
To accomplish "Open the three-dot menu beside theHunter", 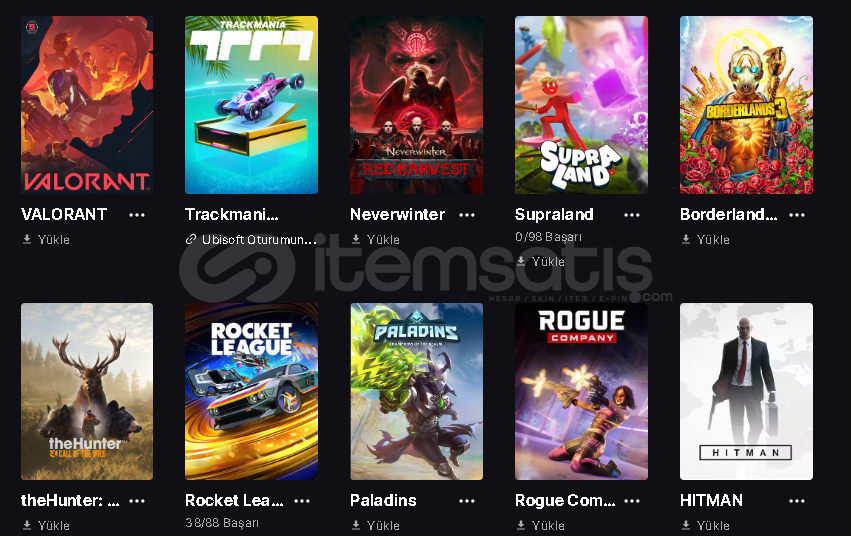I will click(137, 501).
